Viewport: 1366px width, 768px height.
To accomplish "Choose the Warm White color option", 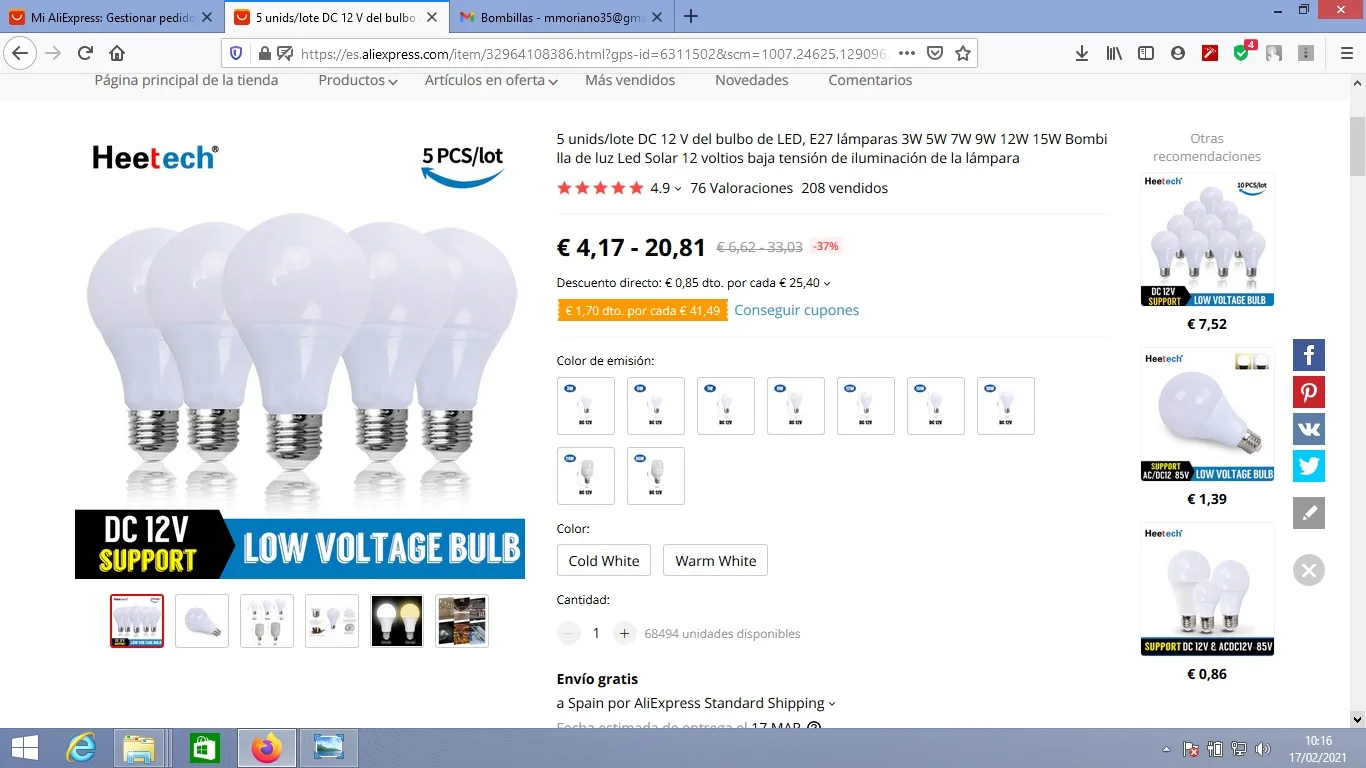I will pyautogui.click(x=716, y=560).
